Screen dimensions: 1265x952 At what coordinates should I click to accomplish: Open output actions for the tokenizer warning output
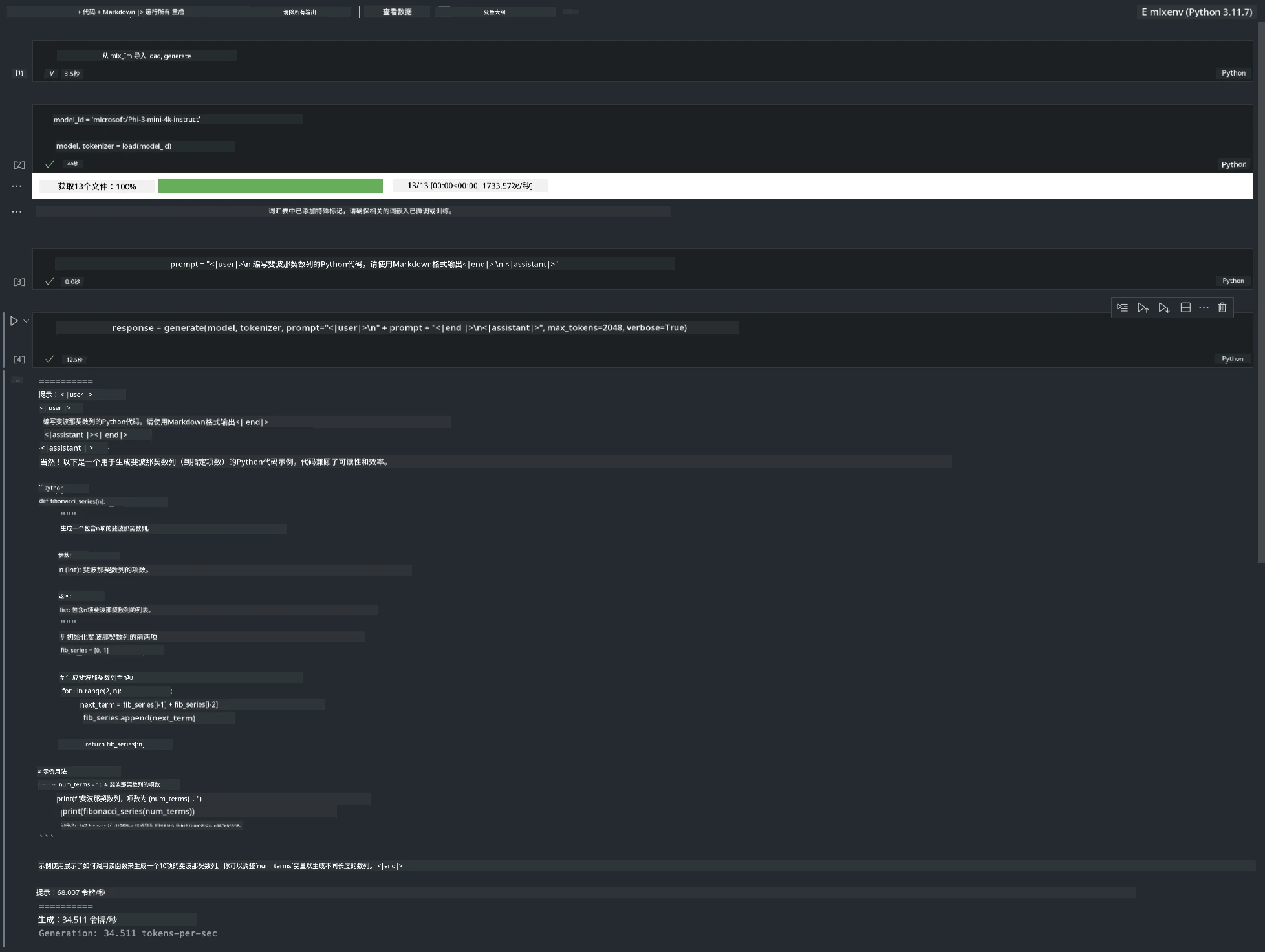pyautogui.click(x=17, y=211)
